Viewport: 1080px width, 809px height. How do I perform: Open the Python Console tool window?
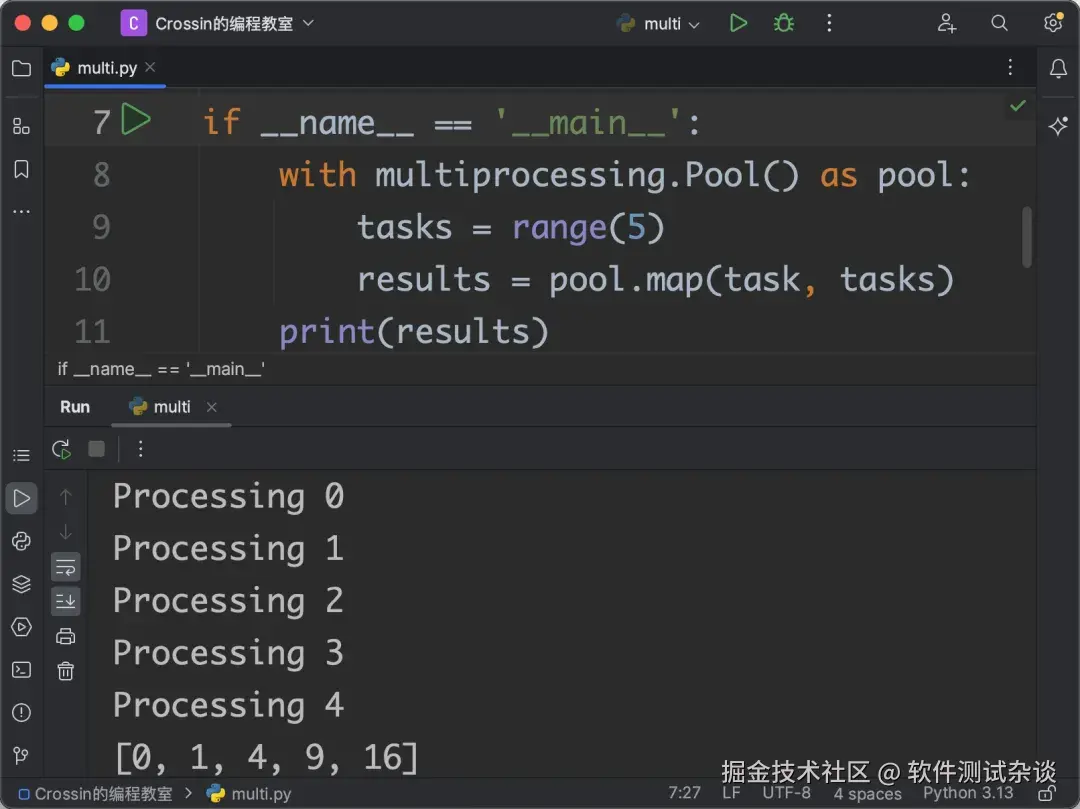21,541
